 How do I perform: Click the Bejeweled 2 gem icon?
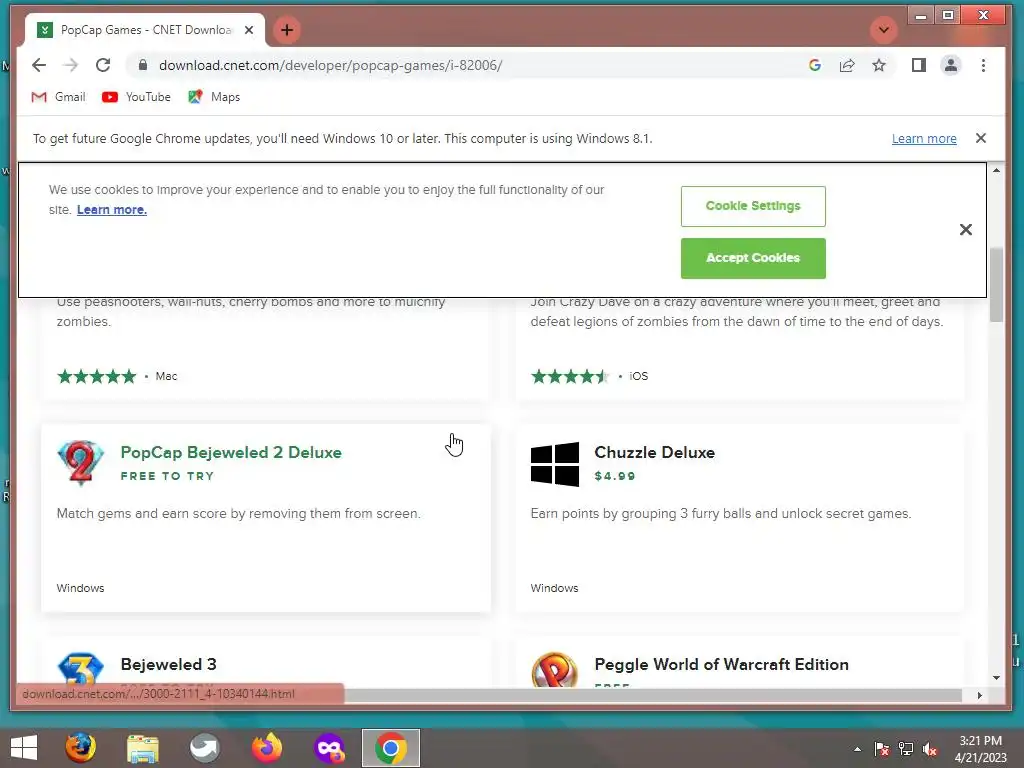[x=80, y=463]
